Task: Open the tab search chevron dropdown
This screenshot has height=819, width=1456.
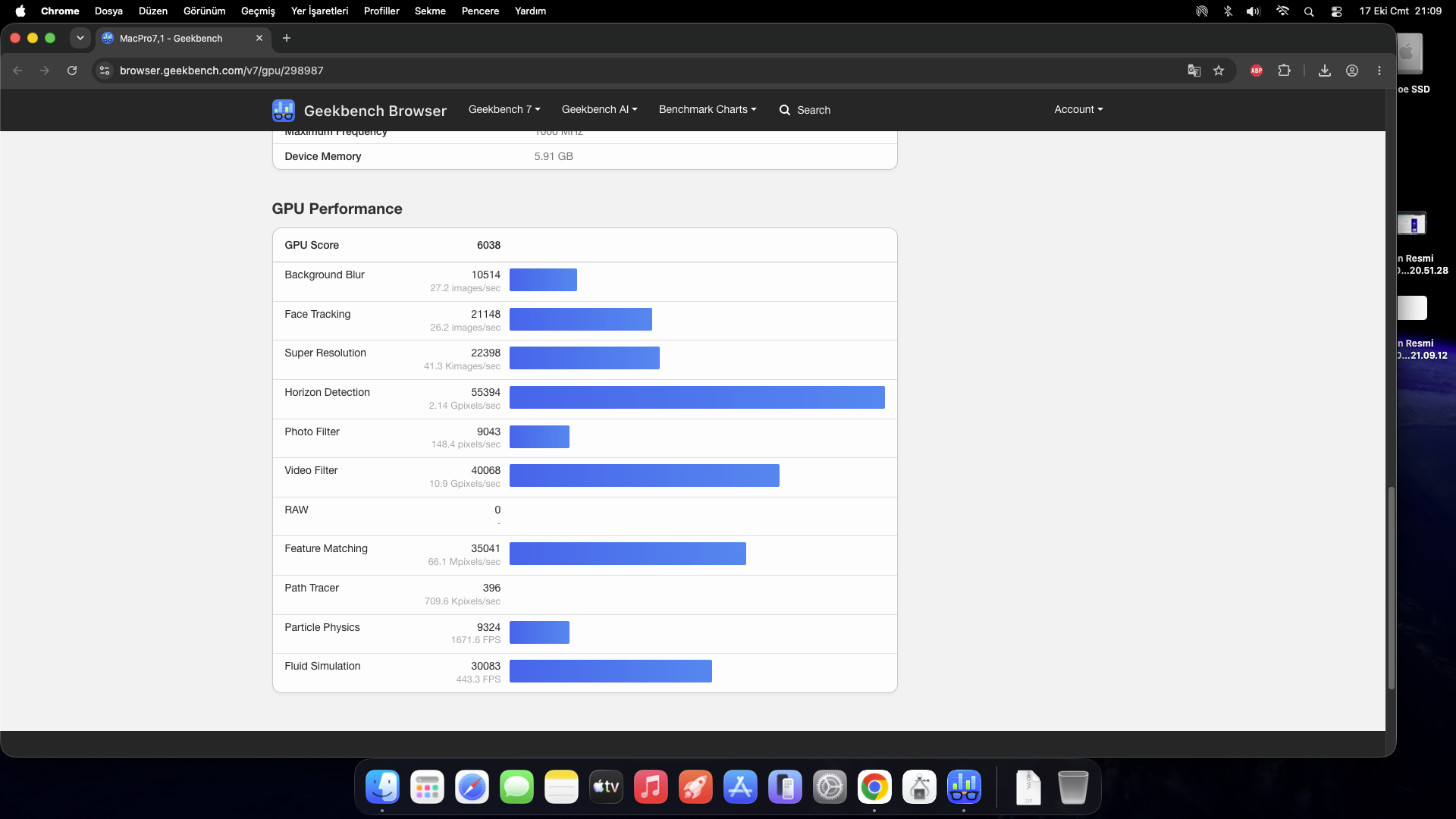Action: pos(80,38)
